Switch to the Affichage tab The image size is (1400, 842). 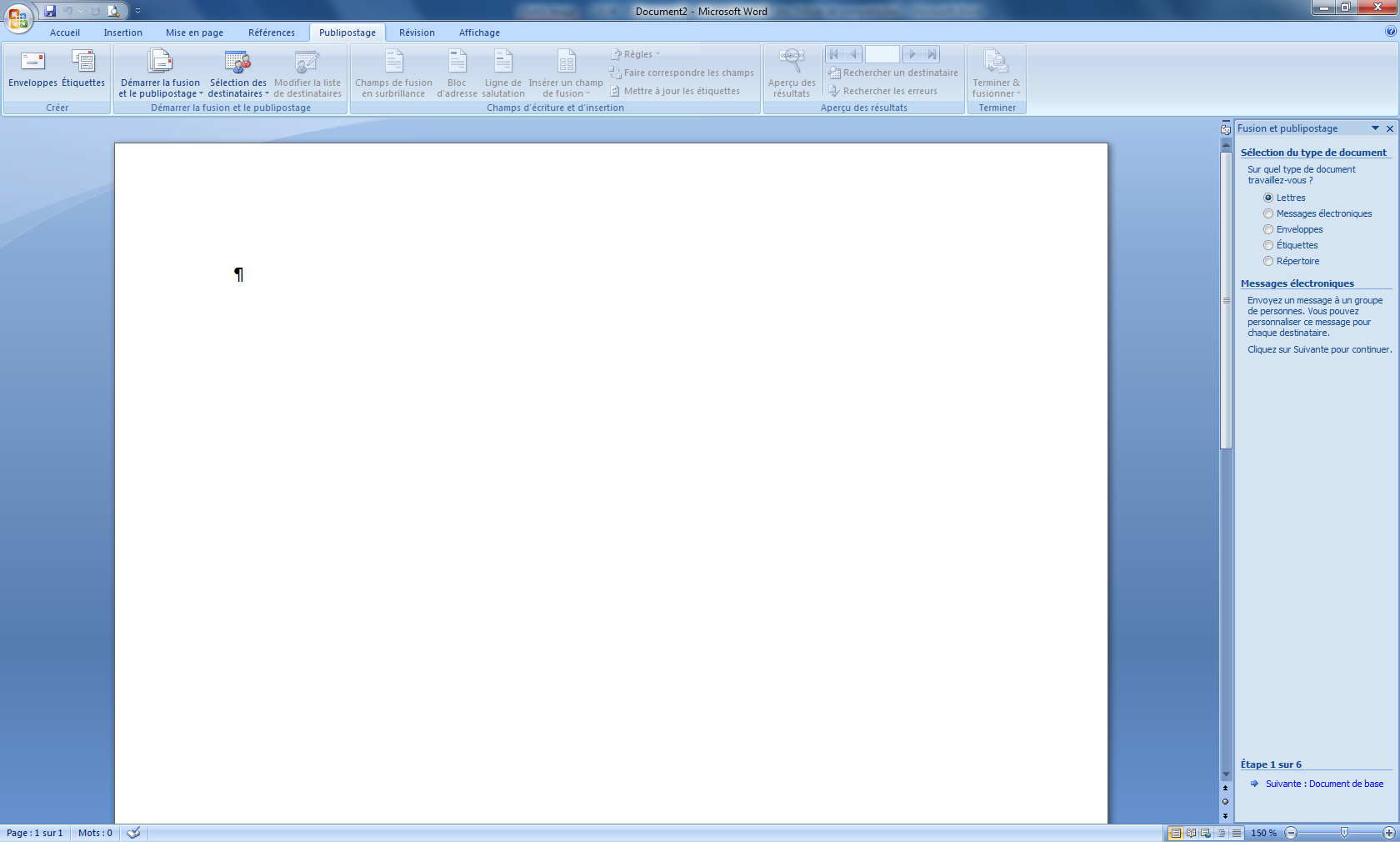(479, 33)
